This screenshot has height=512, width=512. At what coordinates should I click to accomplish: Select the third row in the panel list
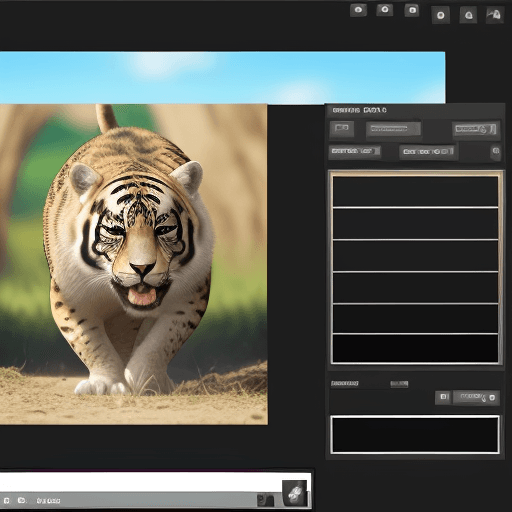click(x=415, y=256)
